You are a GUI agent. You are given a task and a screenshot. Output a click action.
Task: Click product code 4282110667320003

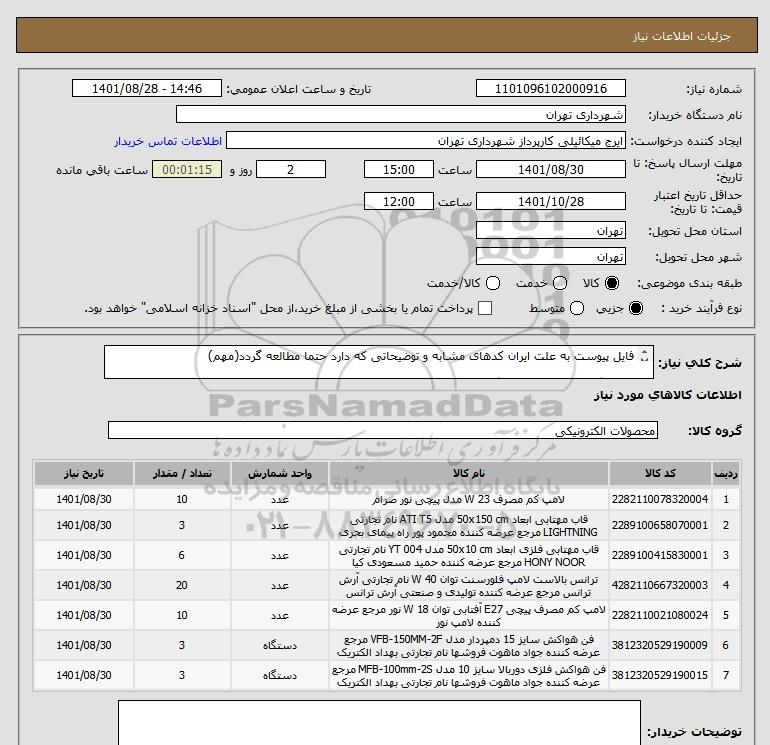click(660, 585)
